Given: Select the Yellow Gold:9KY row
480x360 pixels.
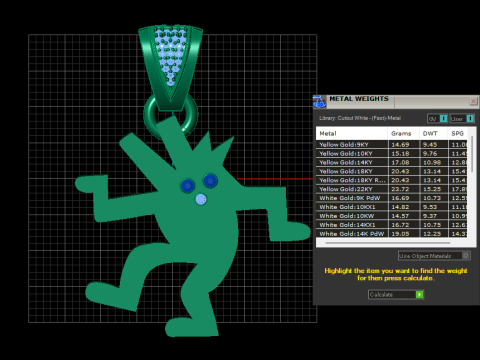Looking at the screenshot, I should pyautogui.click(x=392, y=145).
